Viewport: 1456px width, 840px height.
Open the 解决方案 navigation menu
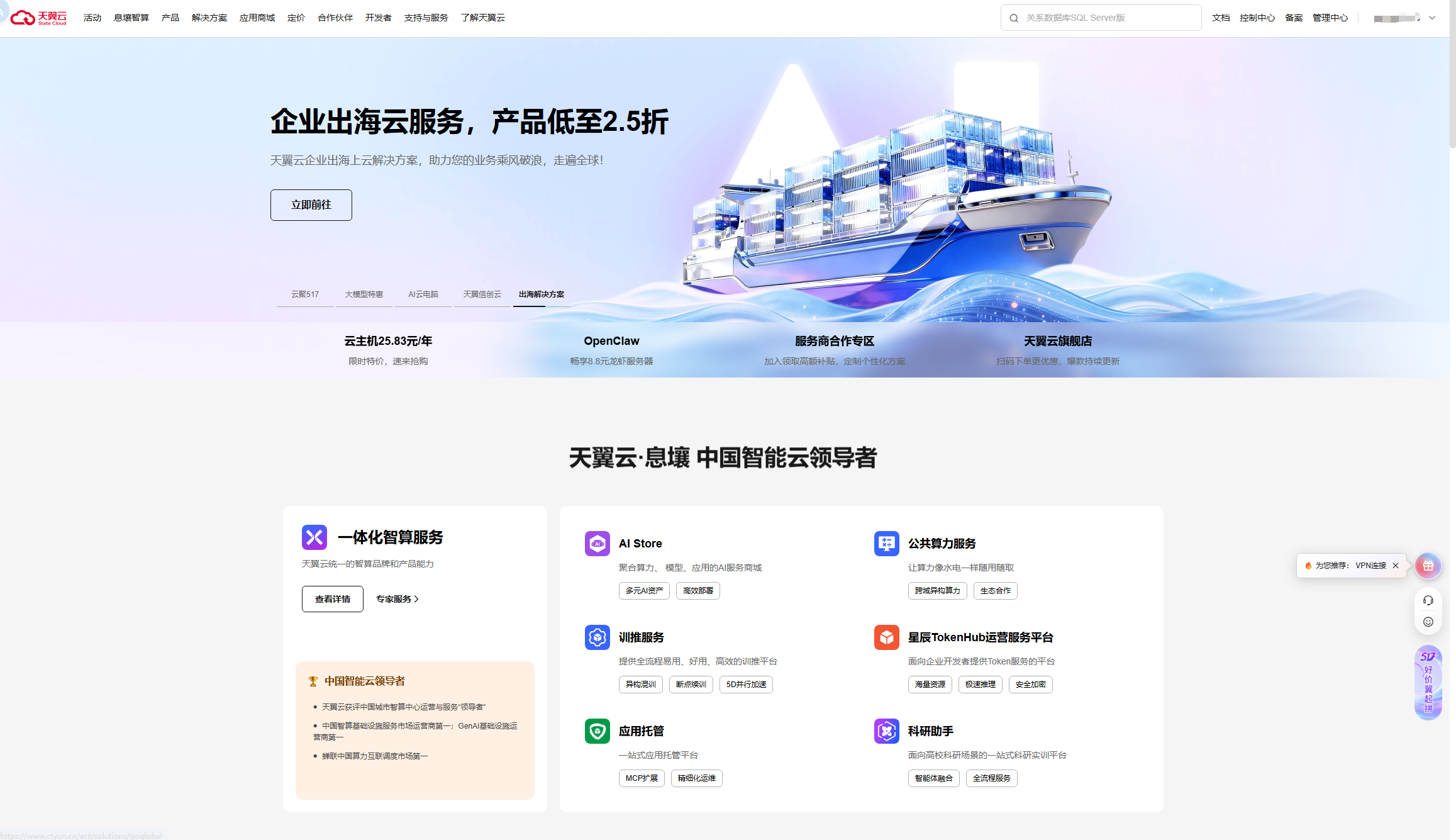[209, 18]
